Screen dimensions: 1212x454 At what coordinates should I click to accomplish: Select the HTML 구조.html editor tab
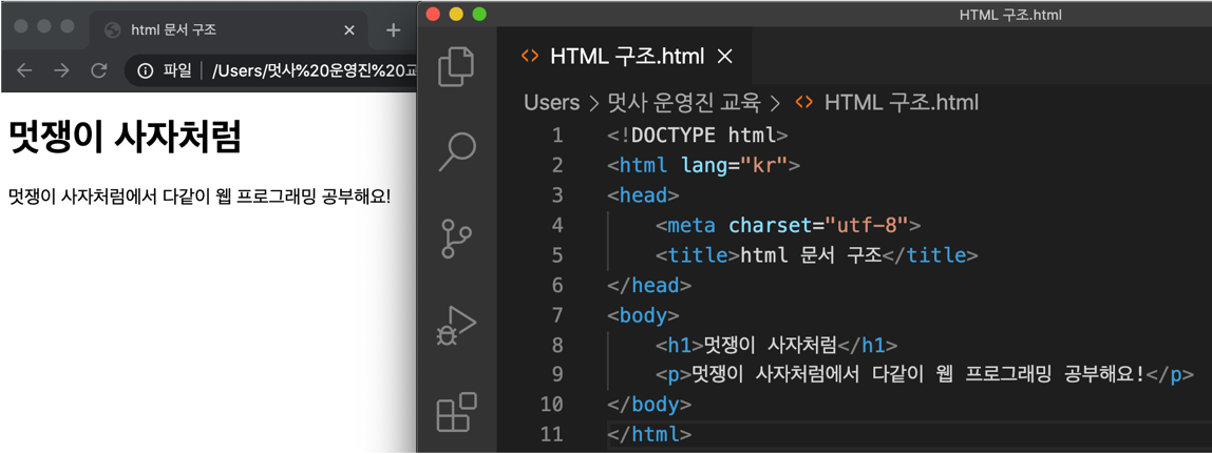[x=623, y=56]
